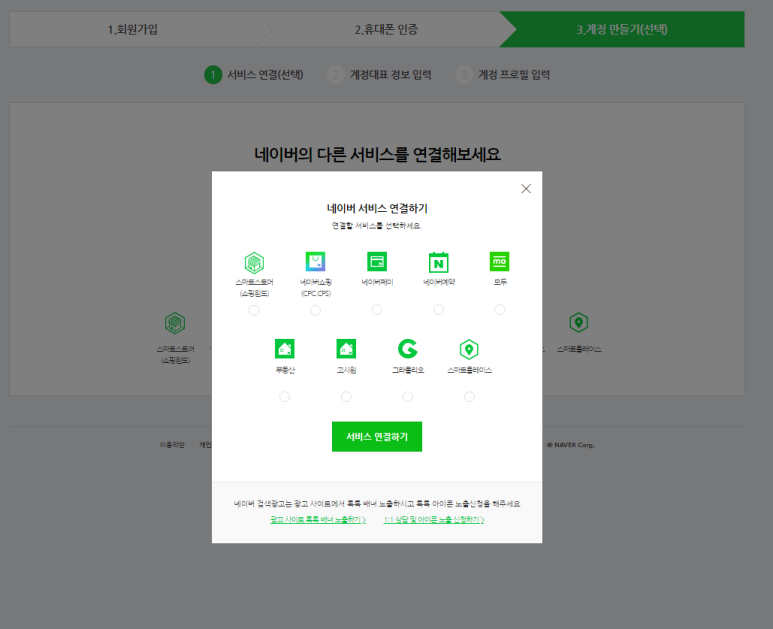773x629 pixels.
Task: Close the 네이버 서비스 연결하기 dialog
Action: pos(526,189)
